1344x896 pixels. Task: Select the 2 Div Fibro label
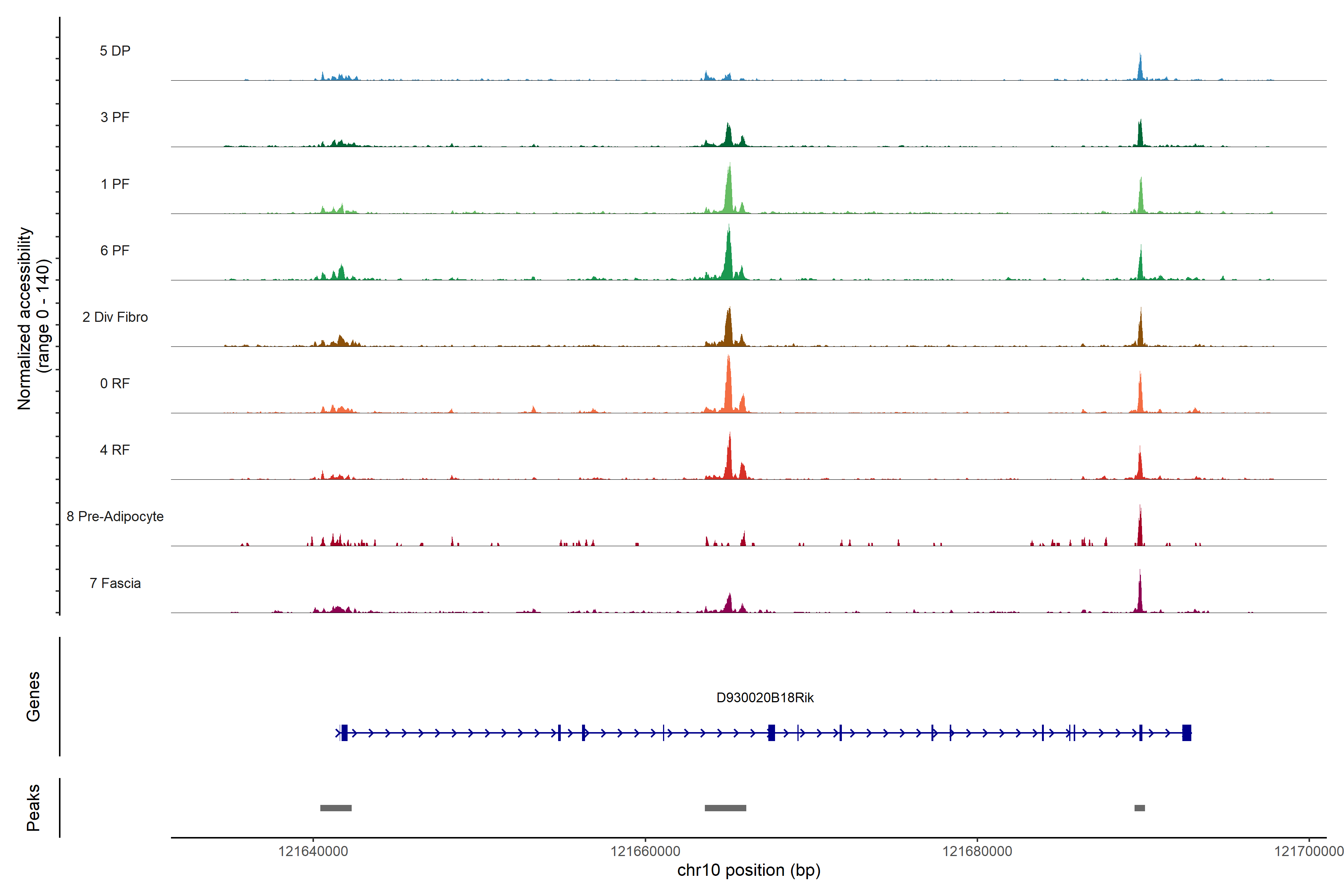point(115,317)
